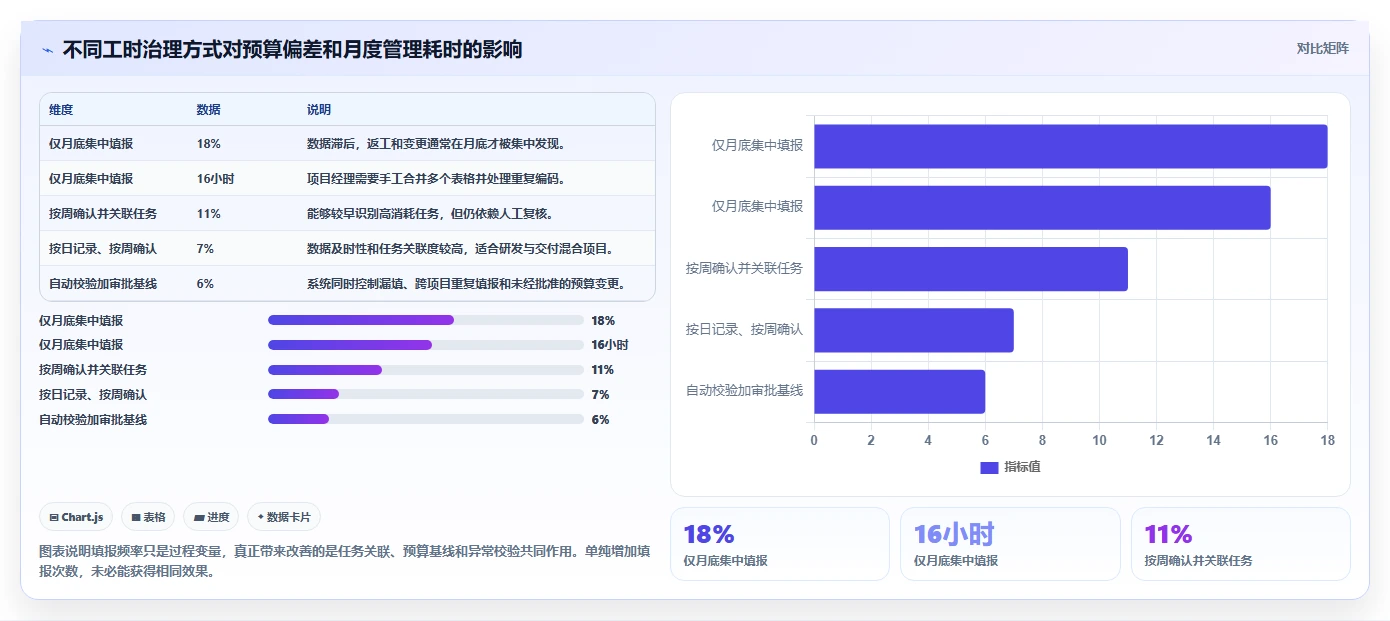Image resolution: width=1390 pixels, height=621 pixels.
Task: Click the 16小时 progress bar track
Action: pos(425,345)
